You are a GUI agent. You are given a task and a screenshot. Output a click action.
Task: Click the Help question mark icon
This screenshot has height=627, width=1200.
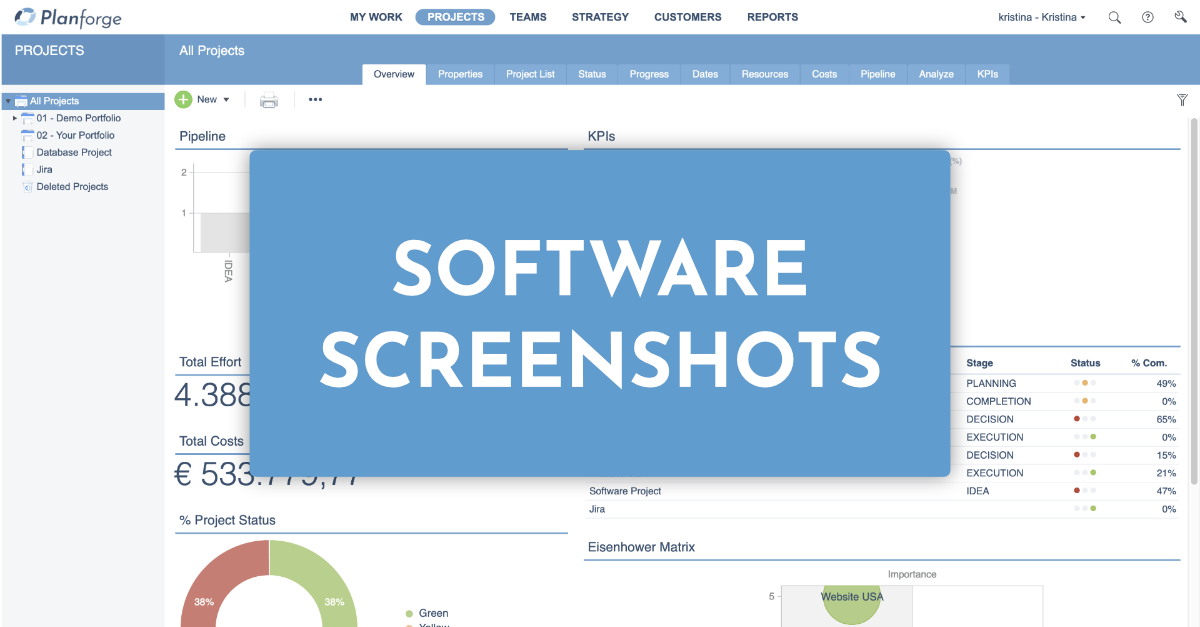pyautogui.click(x=1147, y=17)
